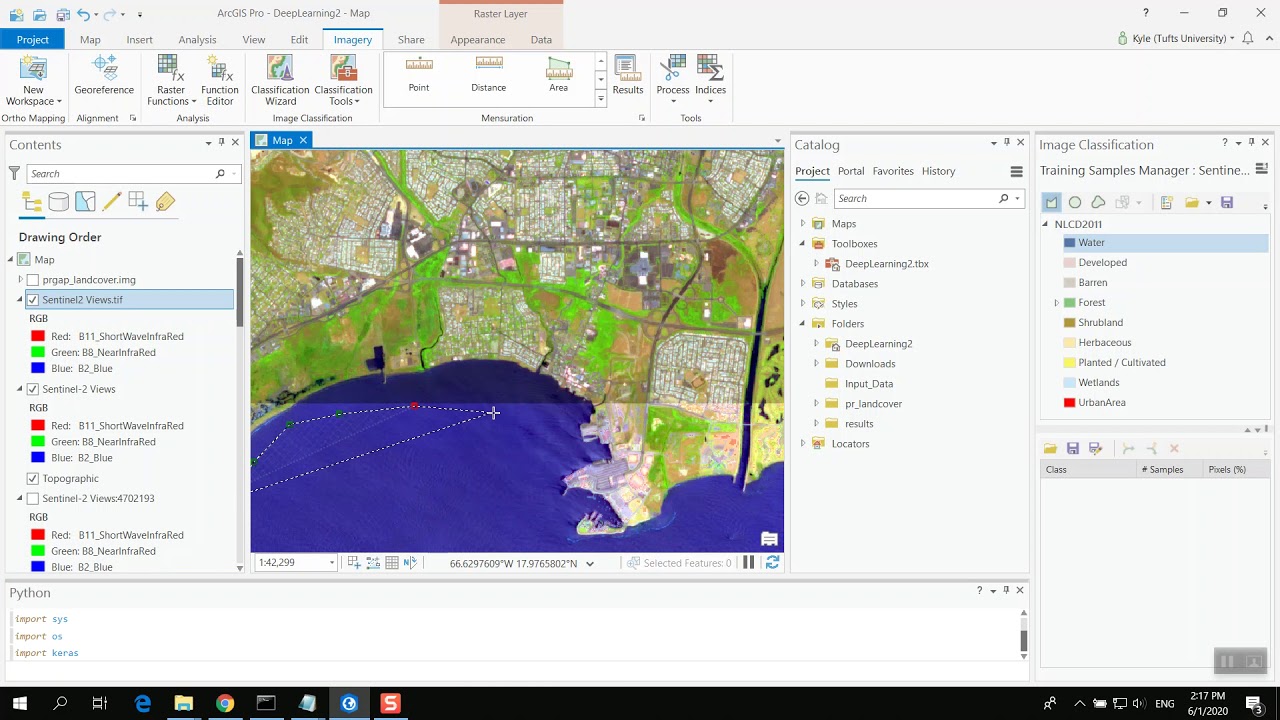This screenshot has width=1280, height=720.
Task: Switch Contents to List By Editing
Action: tap(112, 202)
